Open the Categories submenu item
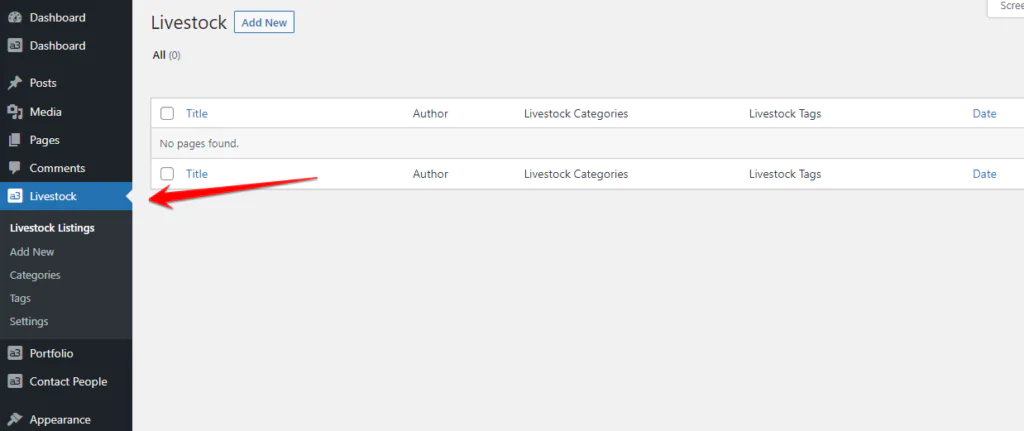 tap(35, 275)
